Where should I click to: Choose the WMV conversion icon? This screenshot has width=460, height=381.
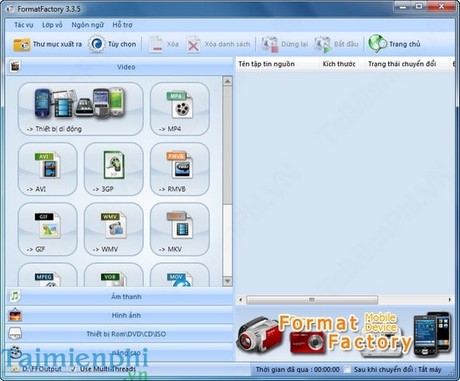pos(114,229)
